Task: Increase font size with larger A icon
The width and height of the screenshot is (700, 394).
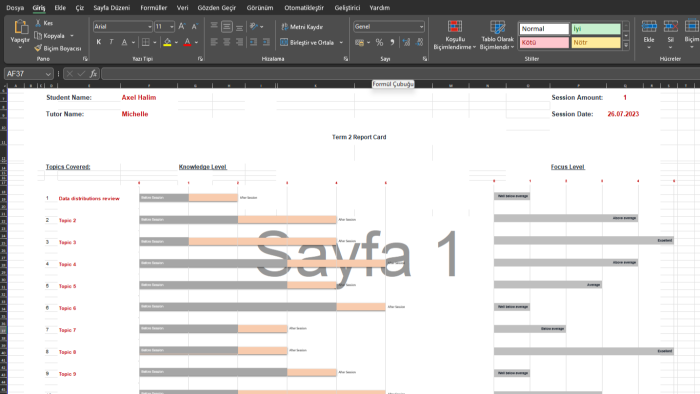Action: coord(182,27)
